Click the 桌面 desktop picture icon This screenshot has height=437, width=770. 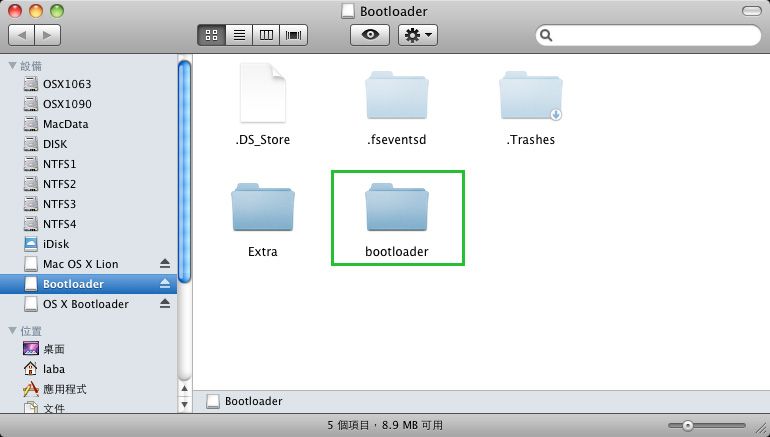pyautogui.click(x=31, y=349)
